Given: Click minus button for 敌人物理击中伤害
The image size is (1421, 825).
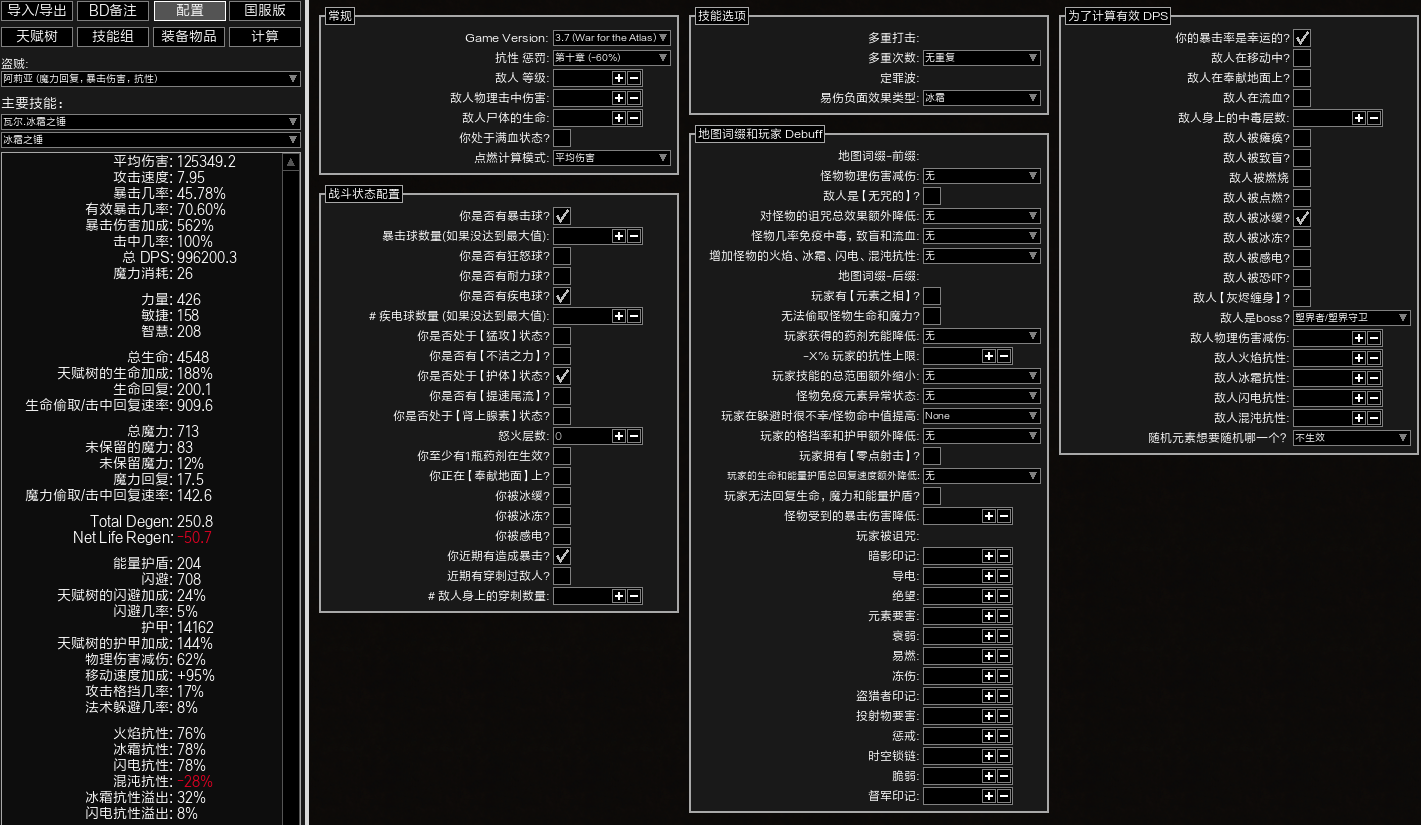Looking at the screenshot, I should point(634,98).
